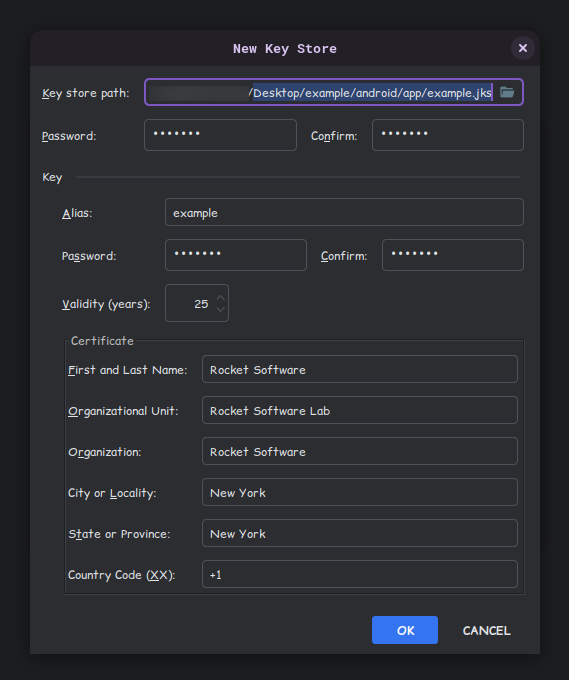Edit the State or Province field
The height and width of the screenshot is (680, 569).
[x=360, y=533]
